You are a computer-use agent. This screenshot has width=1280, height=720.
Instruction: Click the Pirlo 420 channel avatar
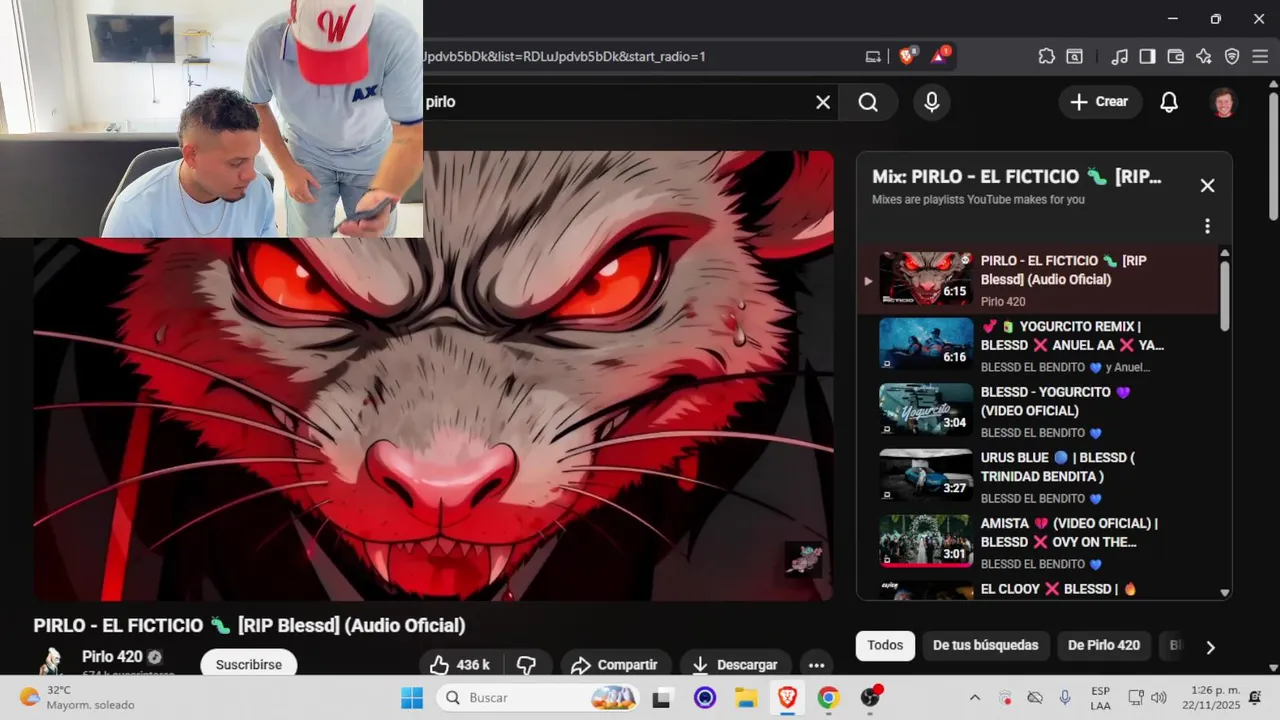click(x=51, y=662)
